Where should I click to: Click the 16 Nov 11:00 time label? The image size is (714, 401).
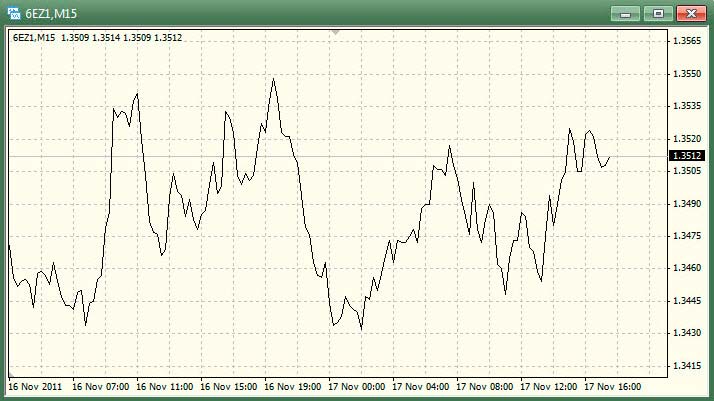coord(165,386)
